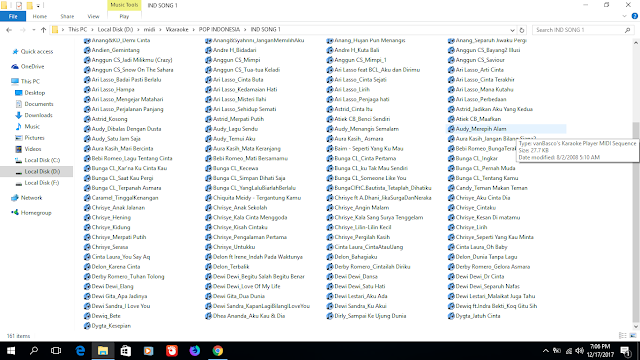This screenshot has width=640, height=360.
Task: Select Dewi Gita_Dua Dunia file name
Action: 238,296
